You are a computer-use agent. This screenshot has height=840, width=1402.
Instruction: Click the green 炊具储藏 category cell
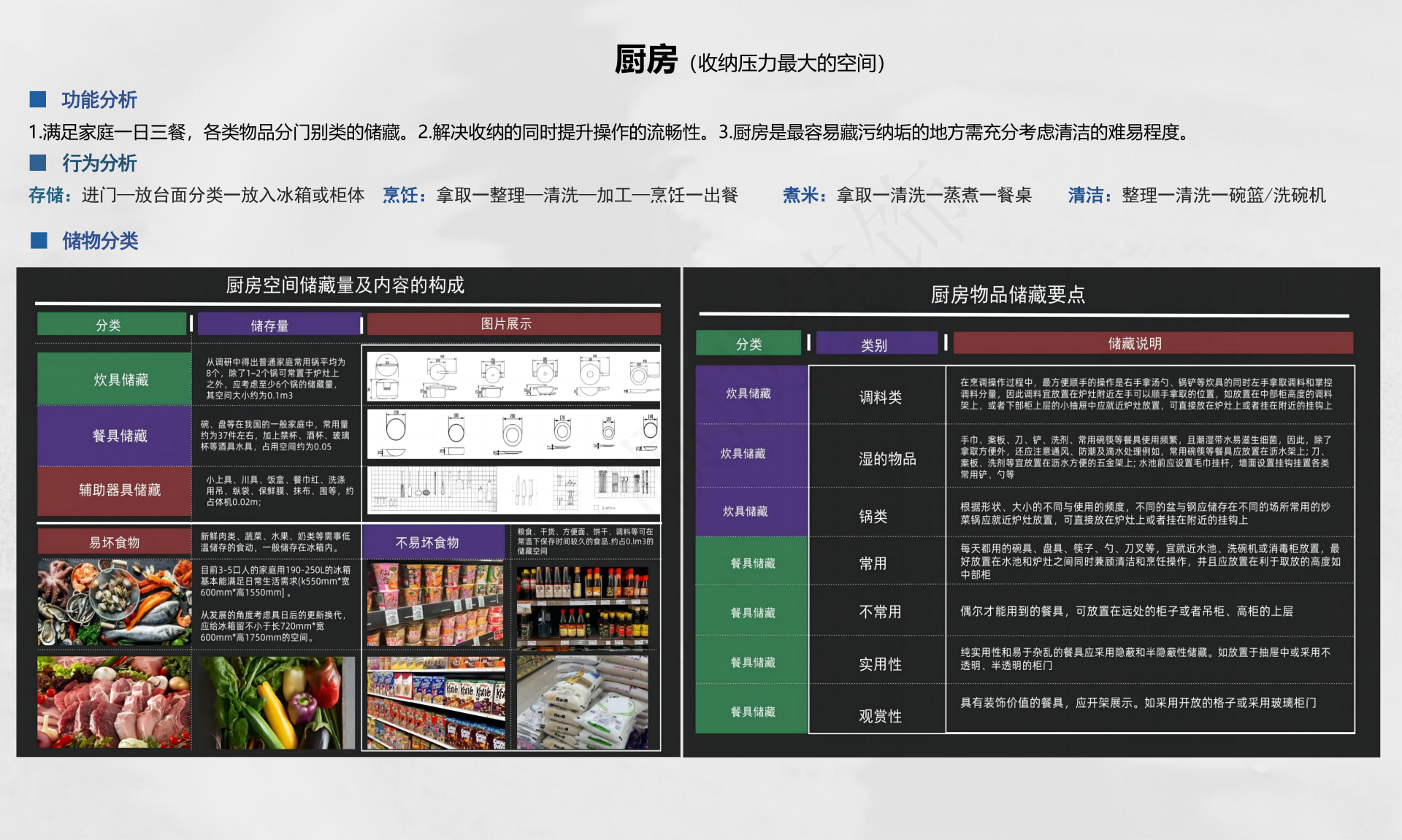pyautogui.click(x=115, y=379)
